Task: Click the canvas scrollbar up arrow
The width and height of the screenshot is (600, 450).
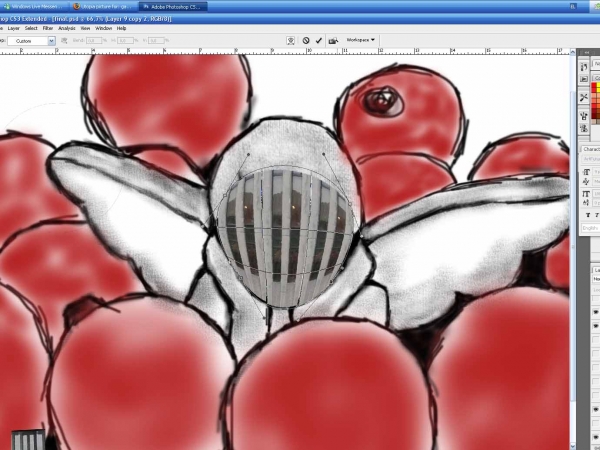Action: click(573, 52)
